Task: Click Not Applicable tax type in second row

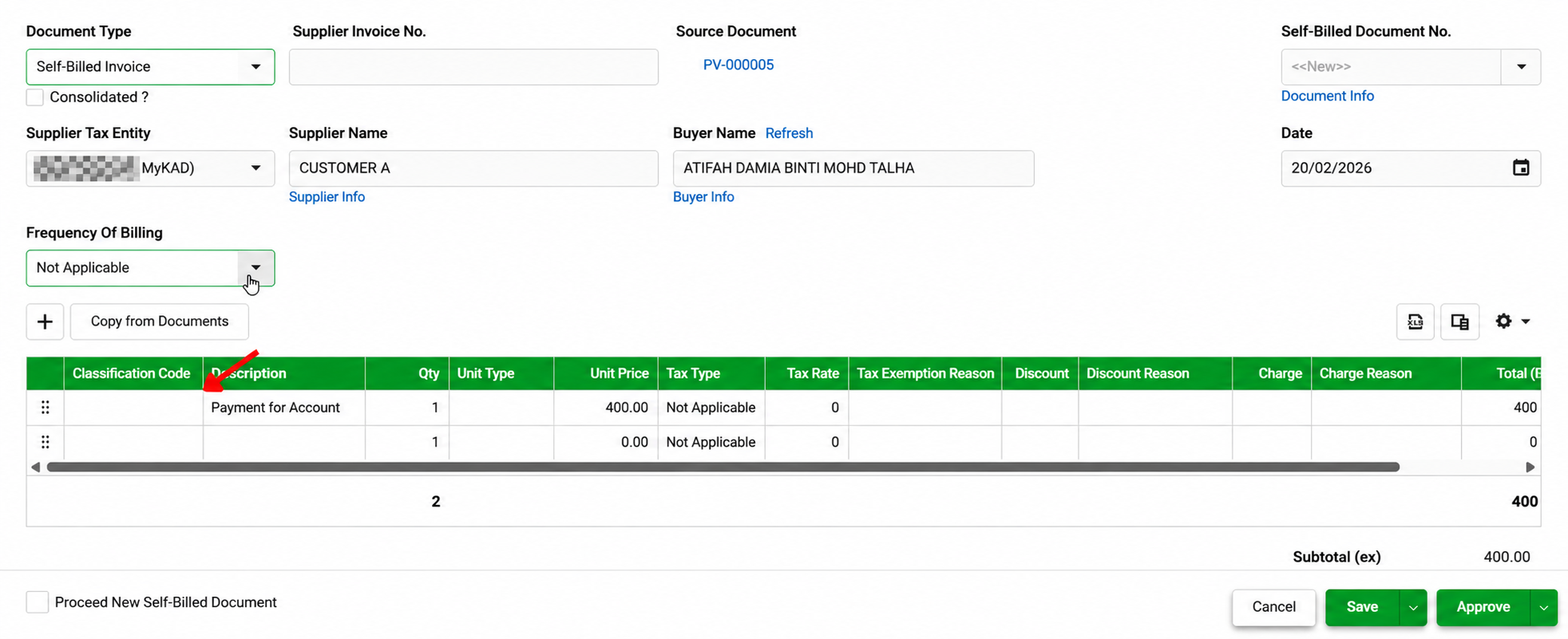Action: [x=711, y=442]
